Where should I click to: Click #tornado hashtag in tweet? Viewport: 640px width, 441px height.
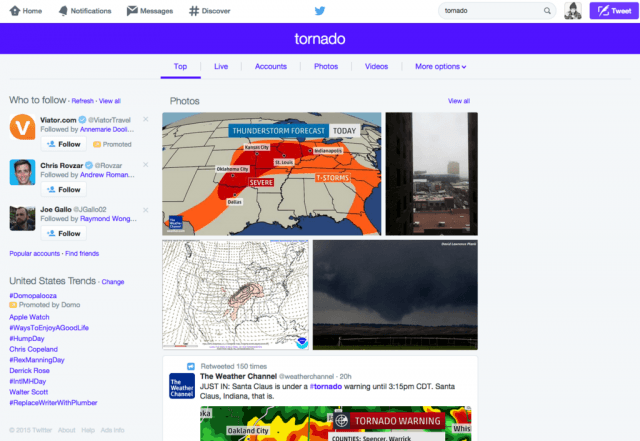coord(326,386)
